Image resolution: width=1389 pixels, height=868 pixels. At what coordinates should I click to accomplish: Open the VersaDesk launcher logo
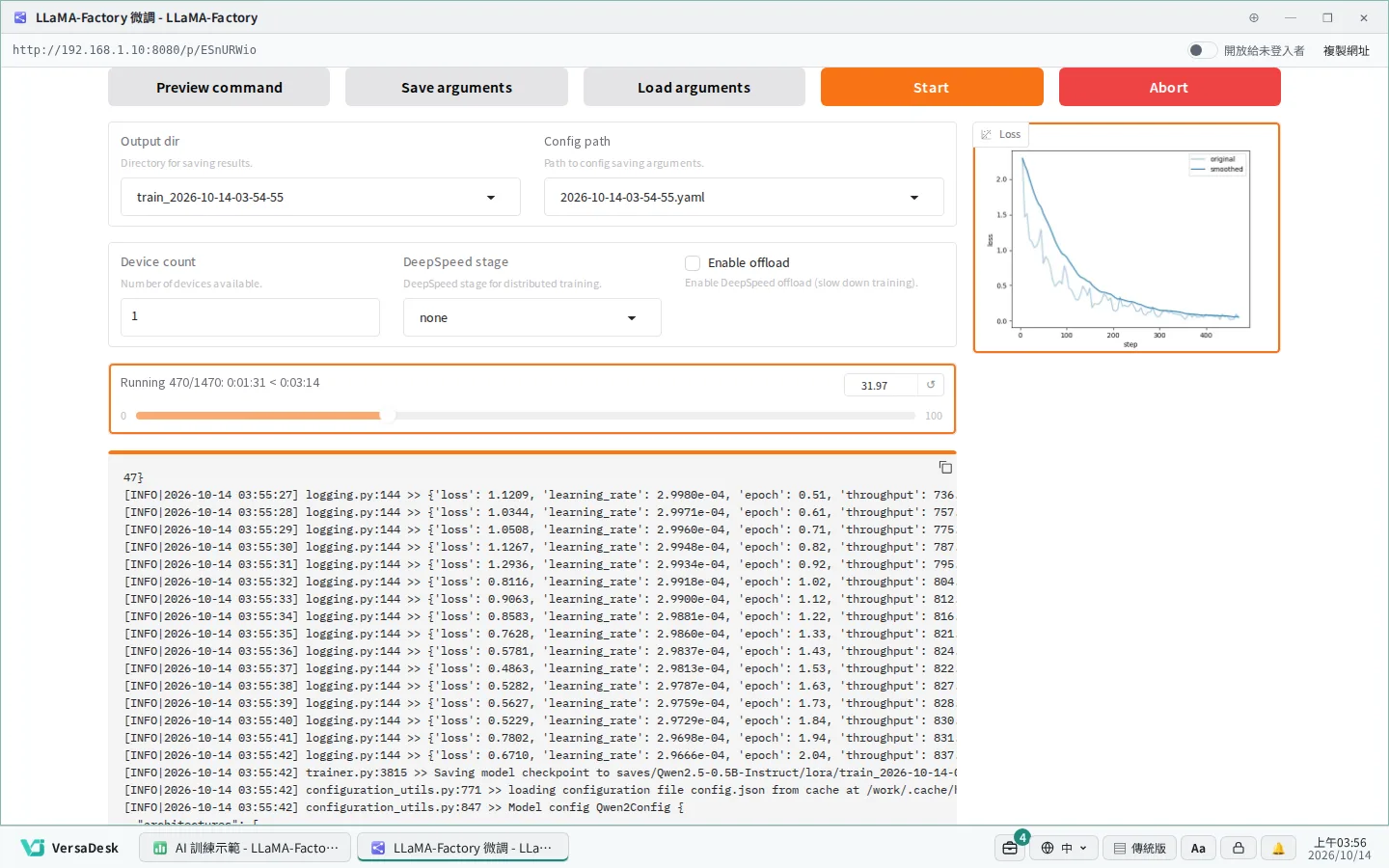click(x=69, y=848)
